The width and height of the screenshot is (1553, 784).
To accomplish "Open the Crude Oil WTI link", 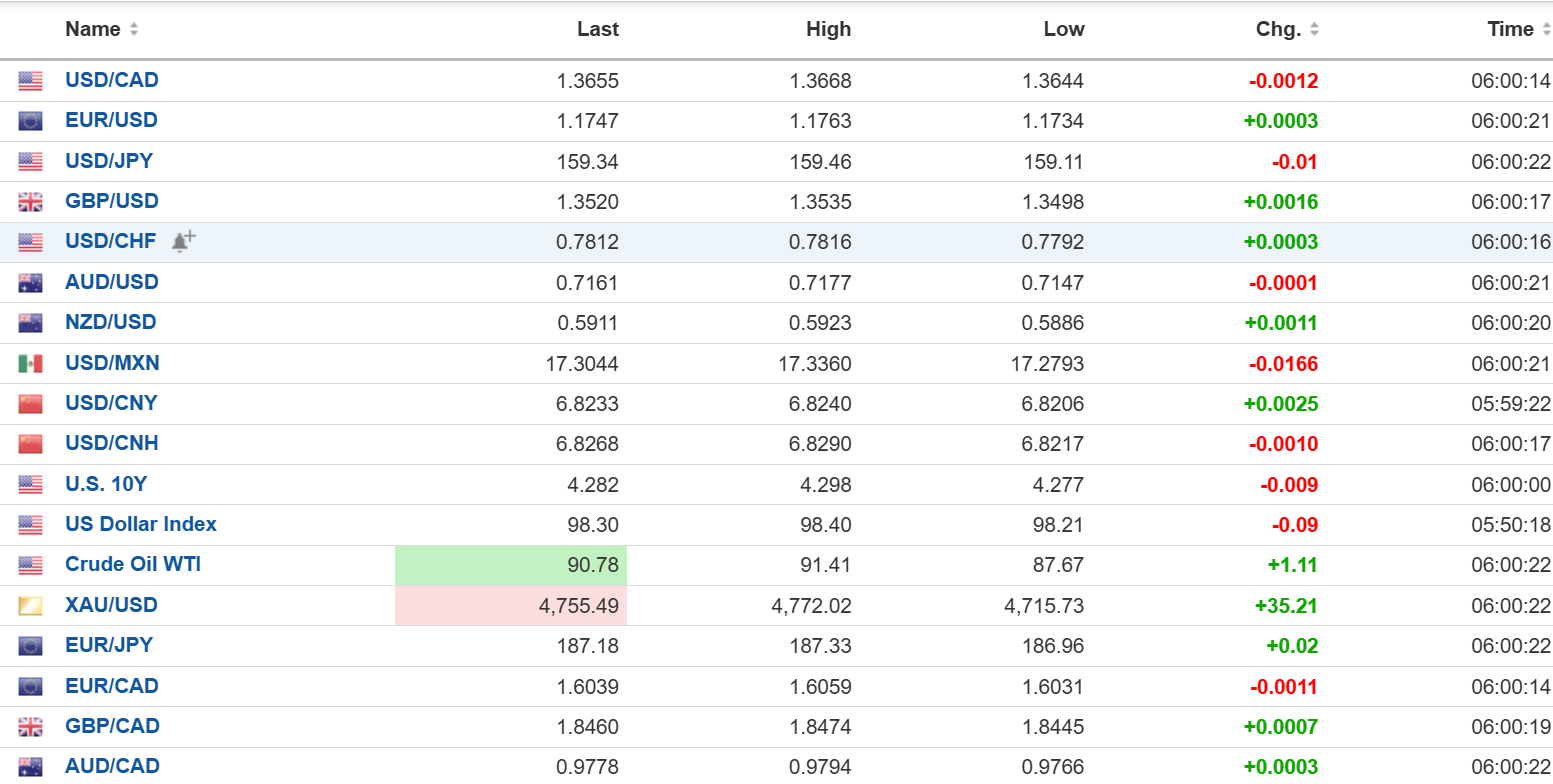I will [x=133, y=564].
